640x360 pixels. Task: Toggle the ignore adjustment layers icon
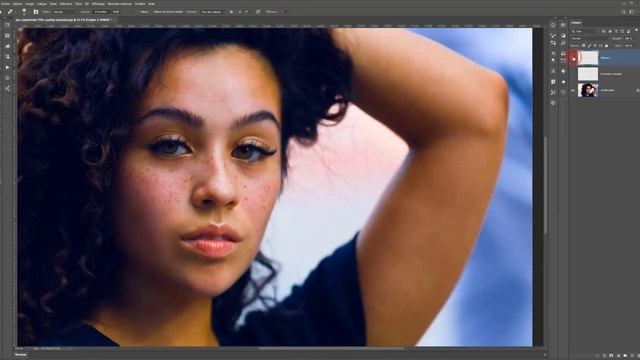point(231,12)
